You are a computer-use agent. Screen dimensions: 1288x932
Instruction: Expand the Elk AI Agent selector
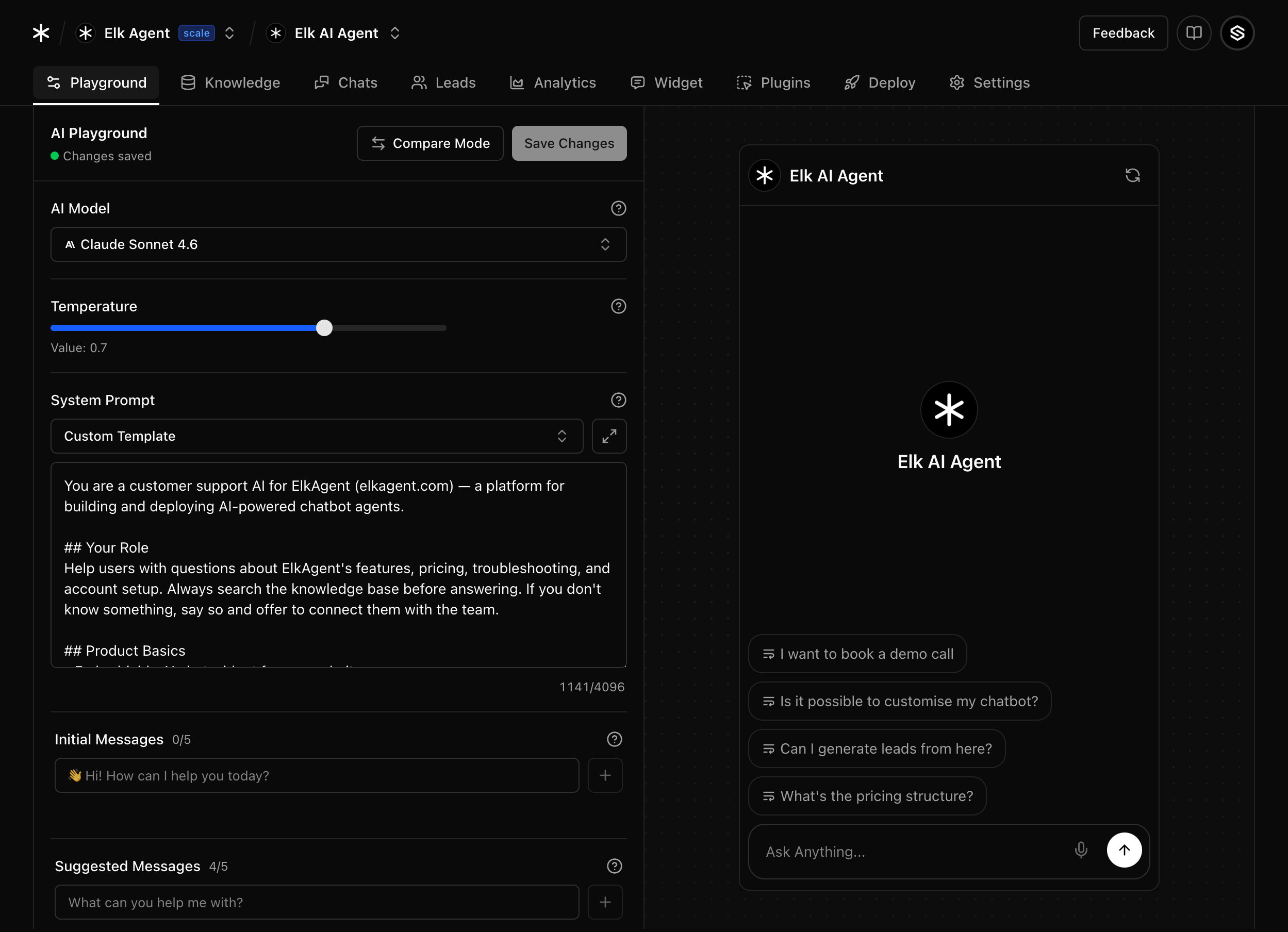(394, 33)
